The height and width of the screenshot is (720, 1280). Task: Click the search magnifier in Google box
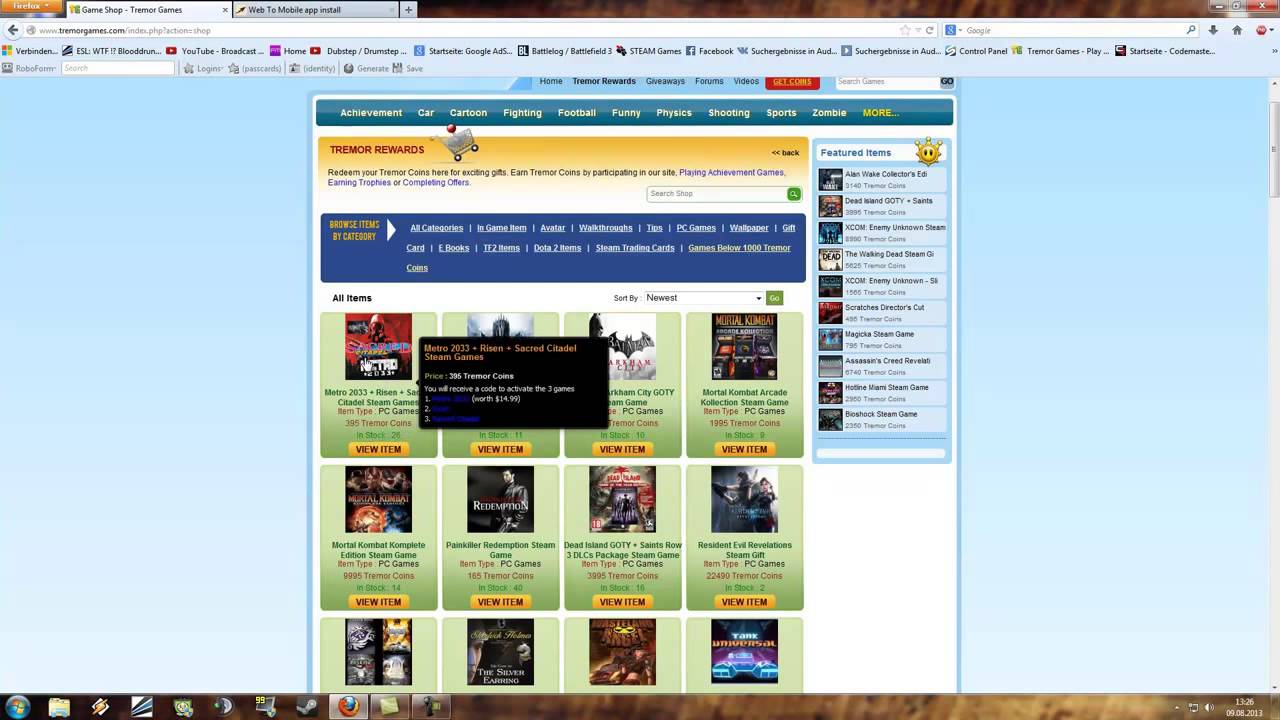tap(1191, 30)
